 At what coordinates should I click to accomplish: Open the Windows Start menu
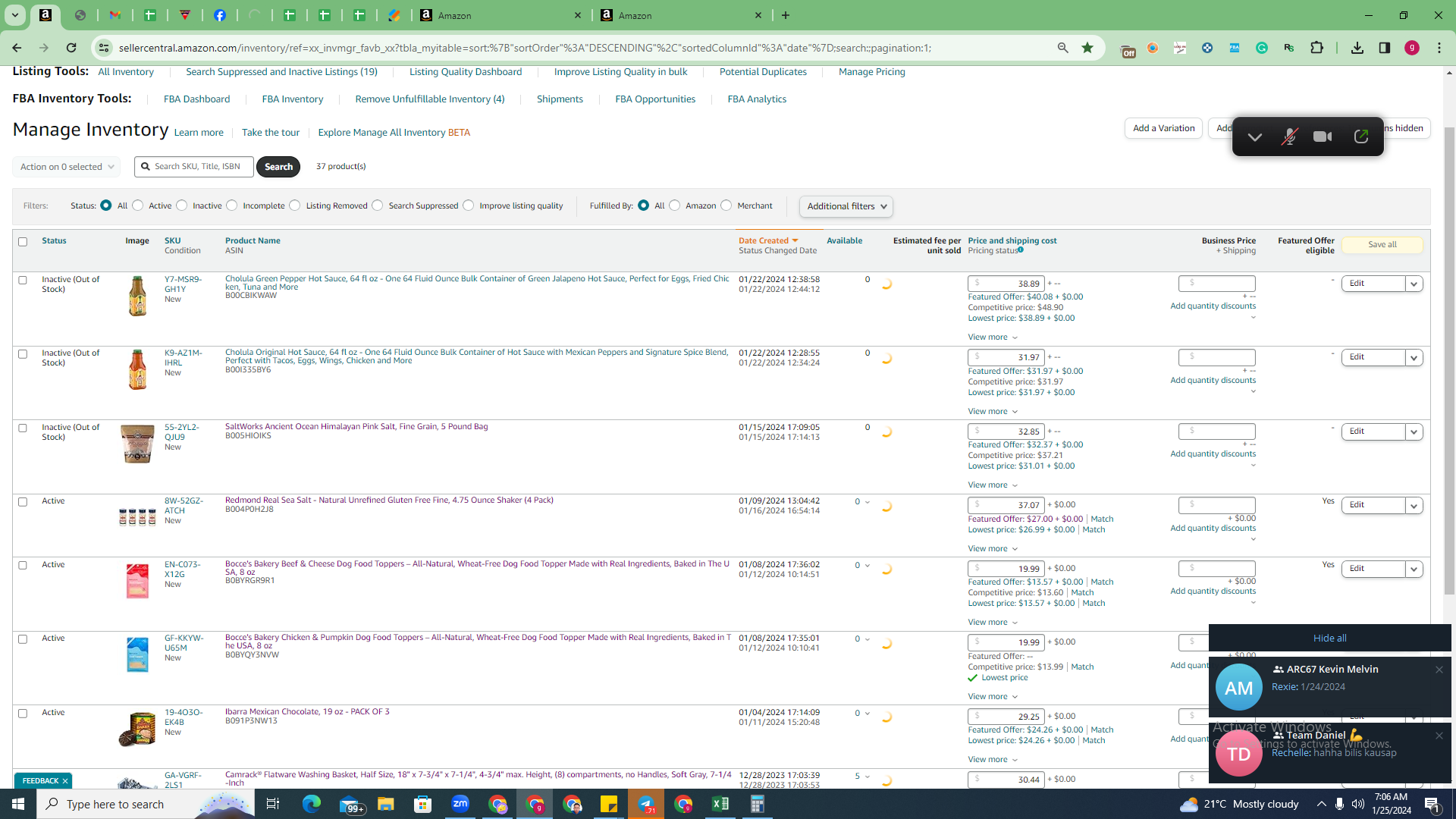(x=18, y=804)
